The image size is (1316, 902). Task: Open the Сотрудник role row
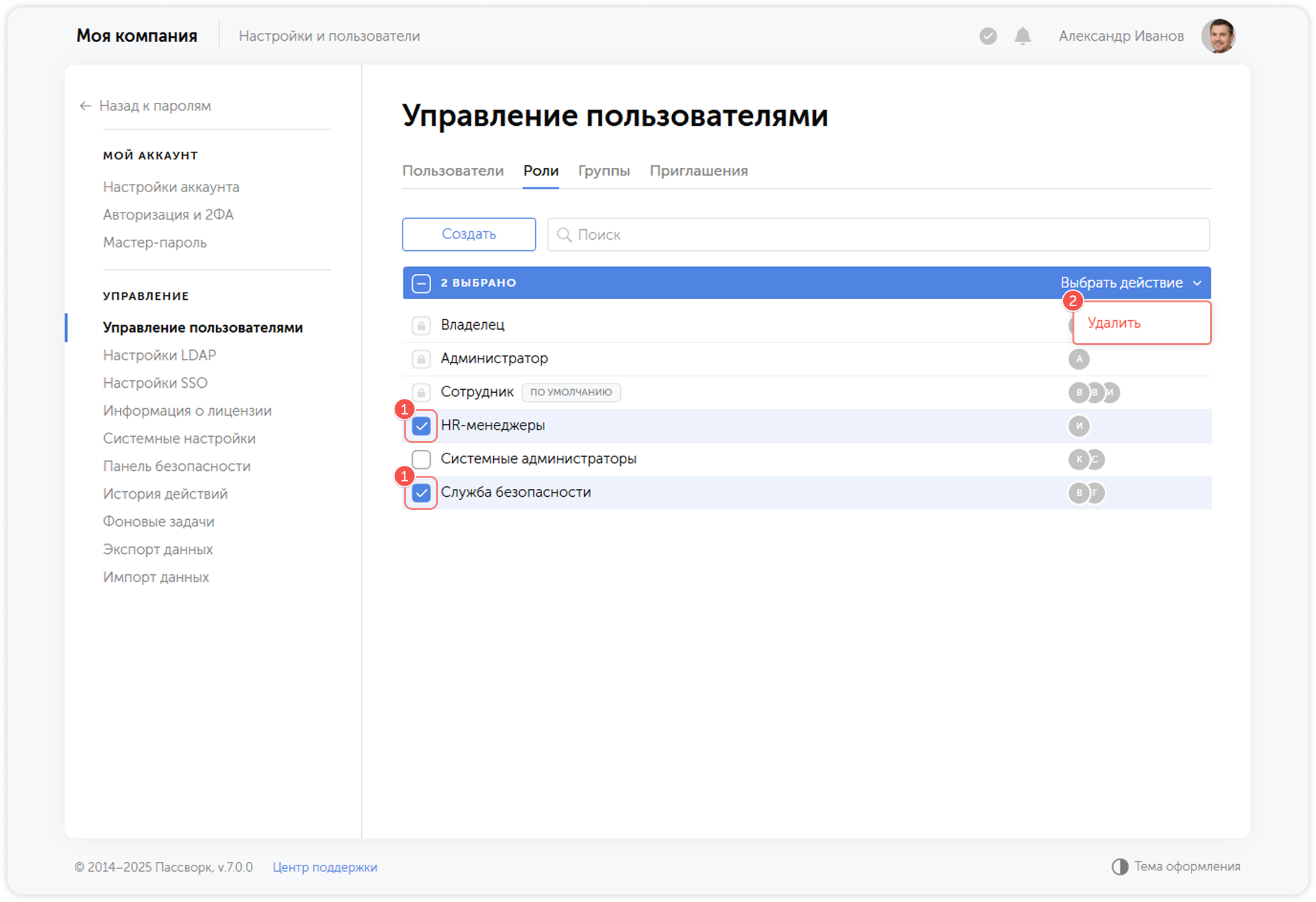click(807, 392)
